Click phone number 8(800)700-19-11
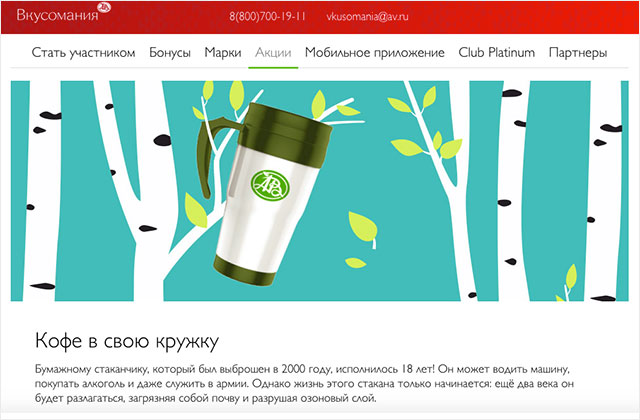This screenshot has height=420, width=640. [x=267, y=16]
